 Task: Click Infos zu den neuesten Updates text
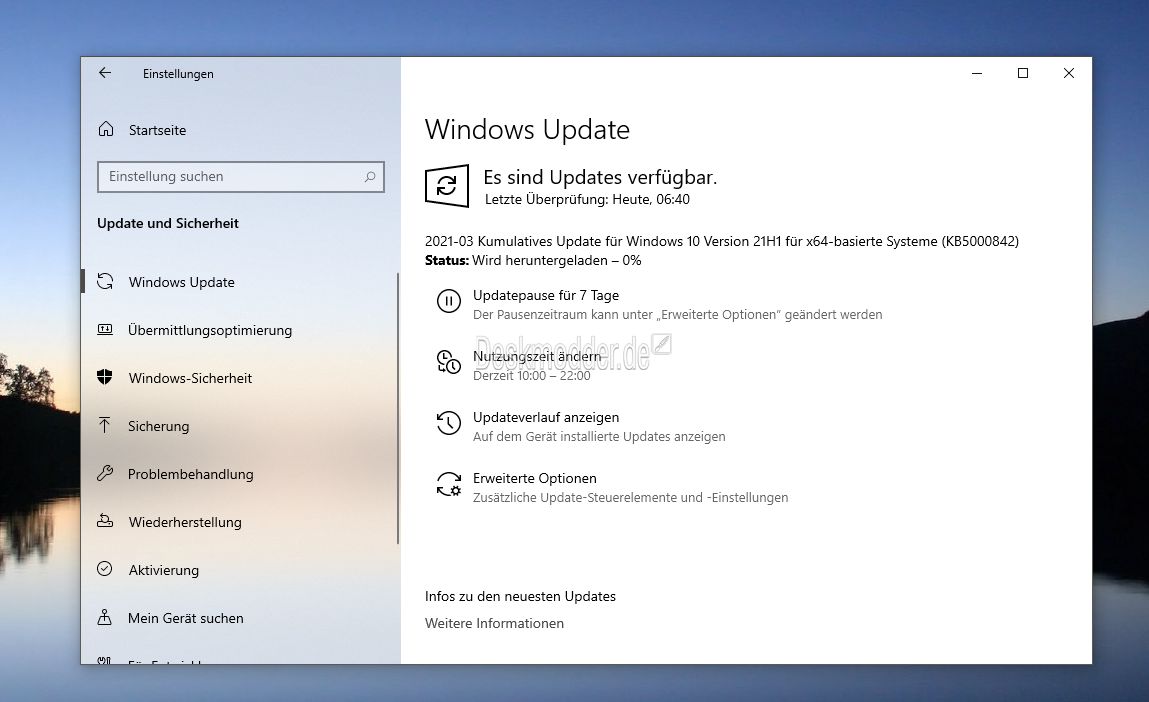click(520, 596)
